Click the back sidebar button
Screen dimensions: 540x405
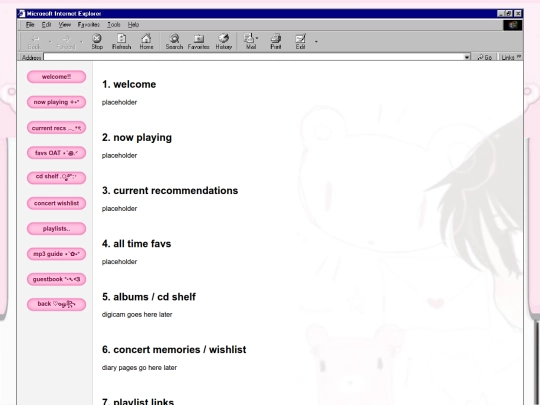pyautogui.click(x=56, y=304)
